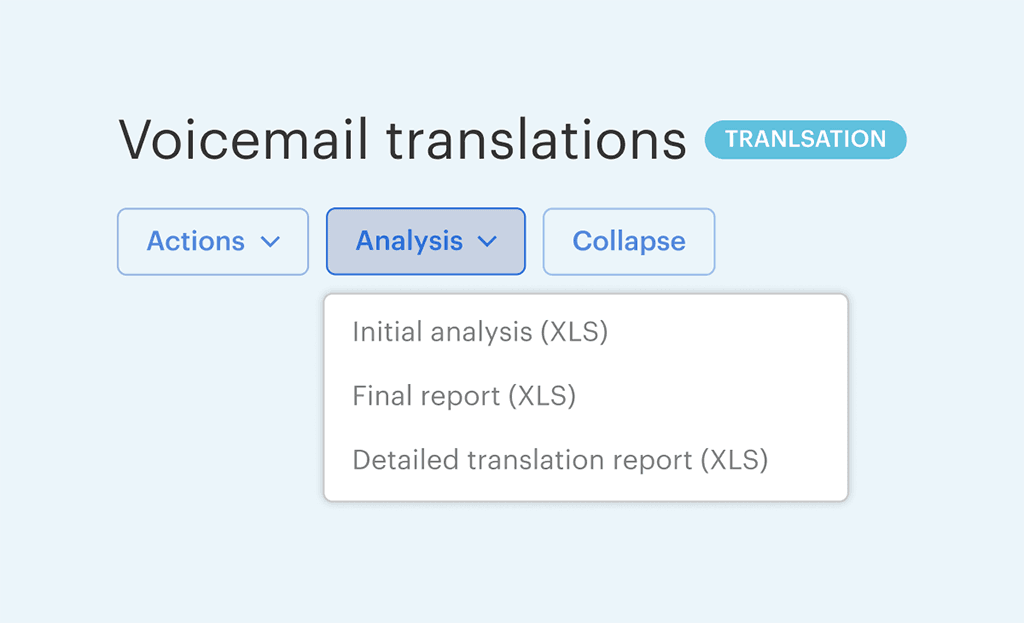Click the Voicemail translations heading
This screenshot has height=623, width=1024.
(403, 140)
